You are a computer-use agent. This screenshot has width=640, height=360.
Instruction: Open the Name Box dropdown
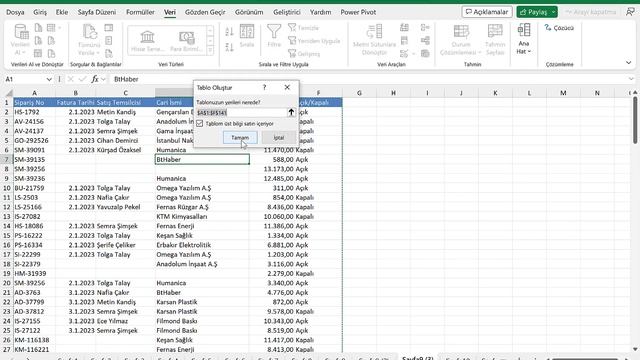click(x=49, y=79)
